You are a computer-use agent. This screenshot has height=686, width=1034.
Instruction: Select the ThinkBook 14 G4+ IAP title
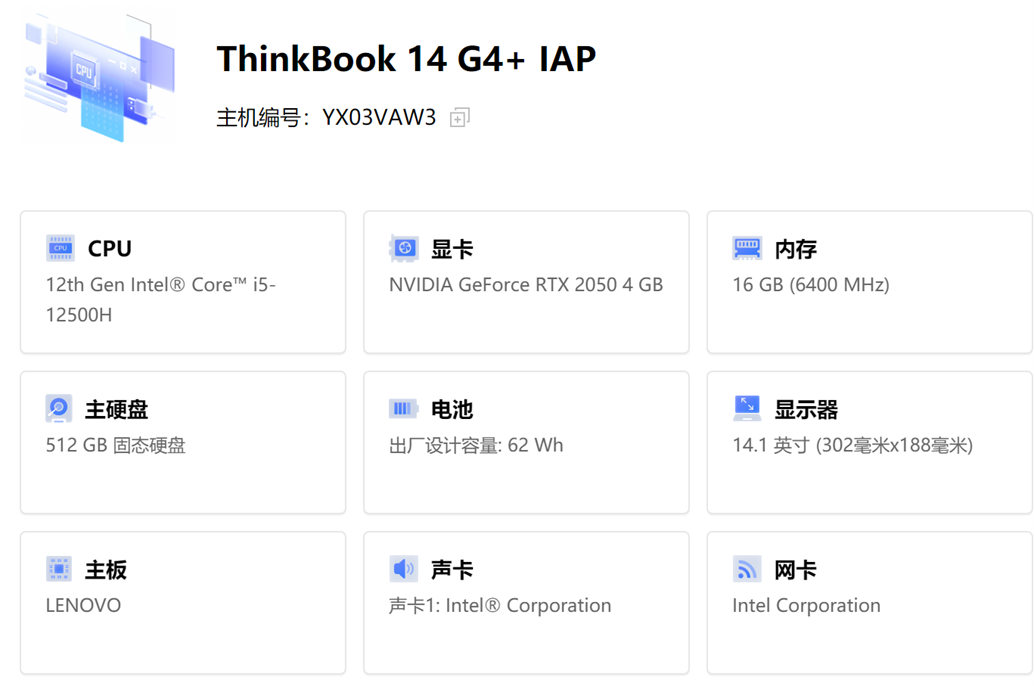[406, 59]
